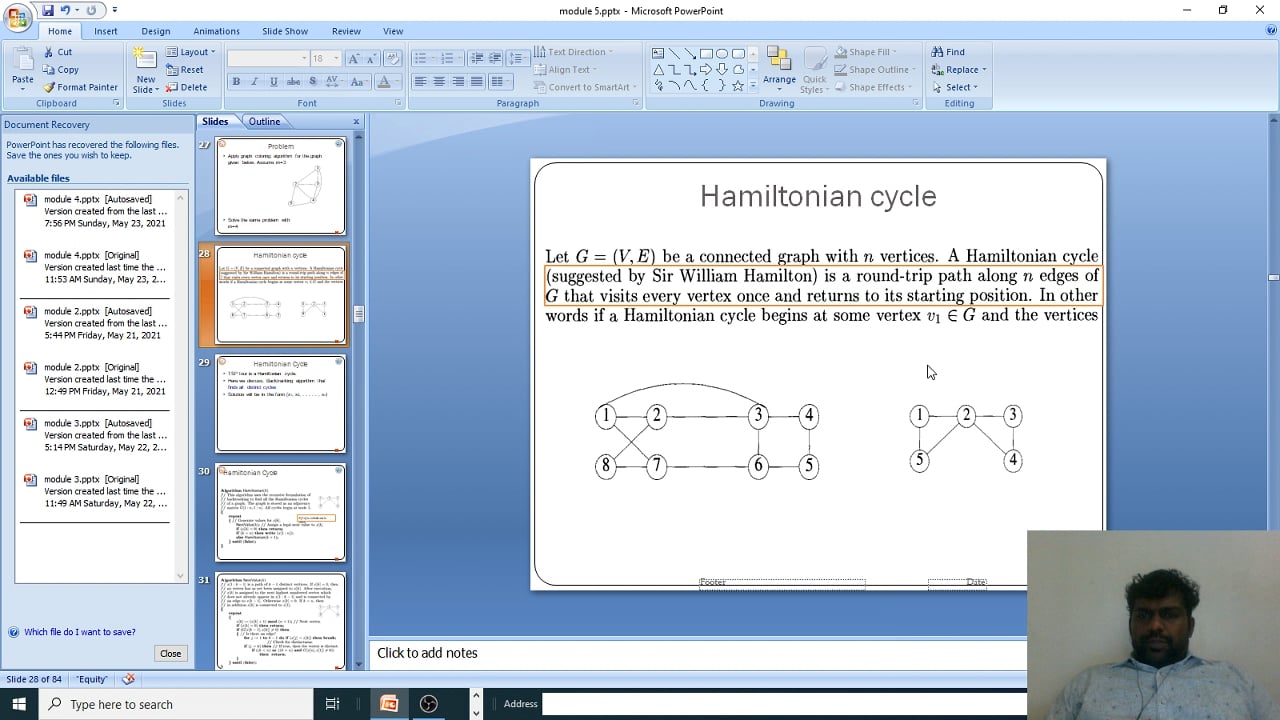
Task: Click Reset slide button
Action: coord(185,70)
